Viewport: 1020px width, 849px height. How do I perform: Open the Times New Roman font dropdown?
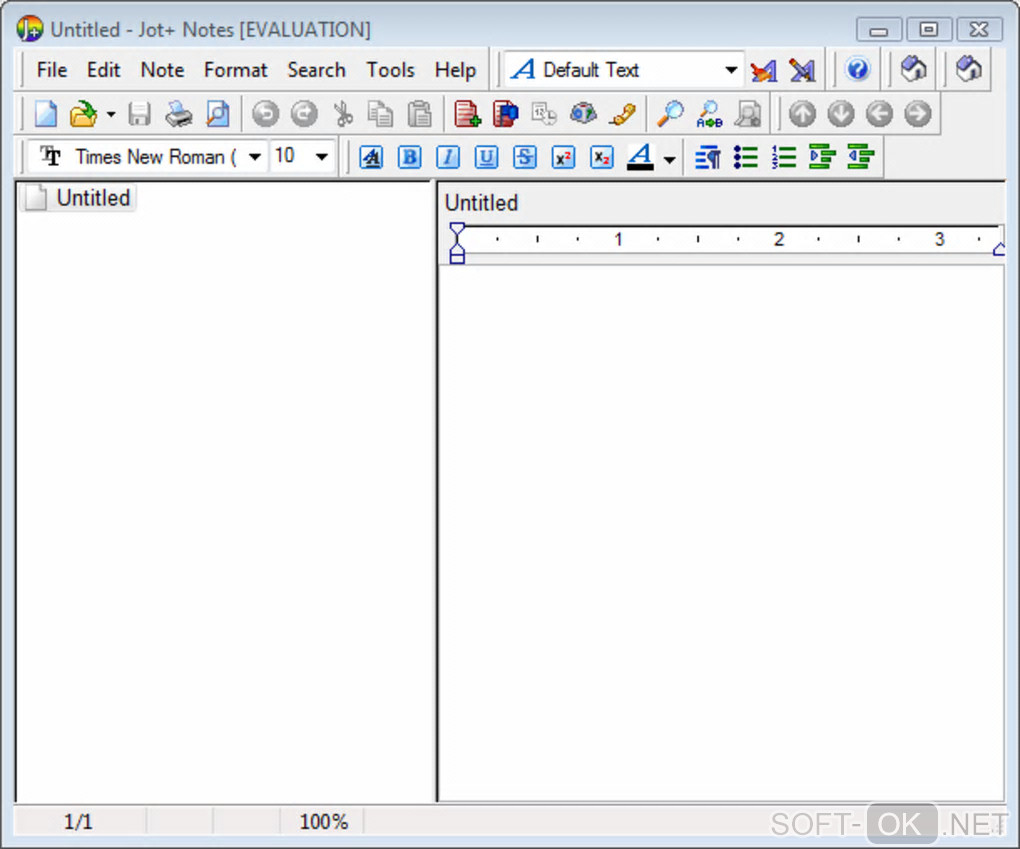tap(255, 157)
